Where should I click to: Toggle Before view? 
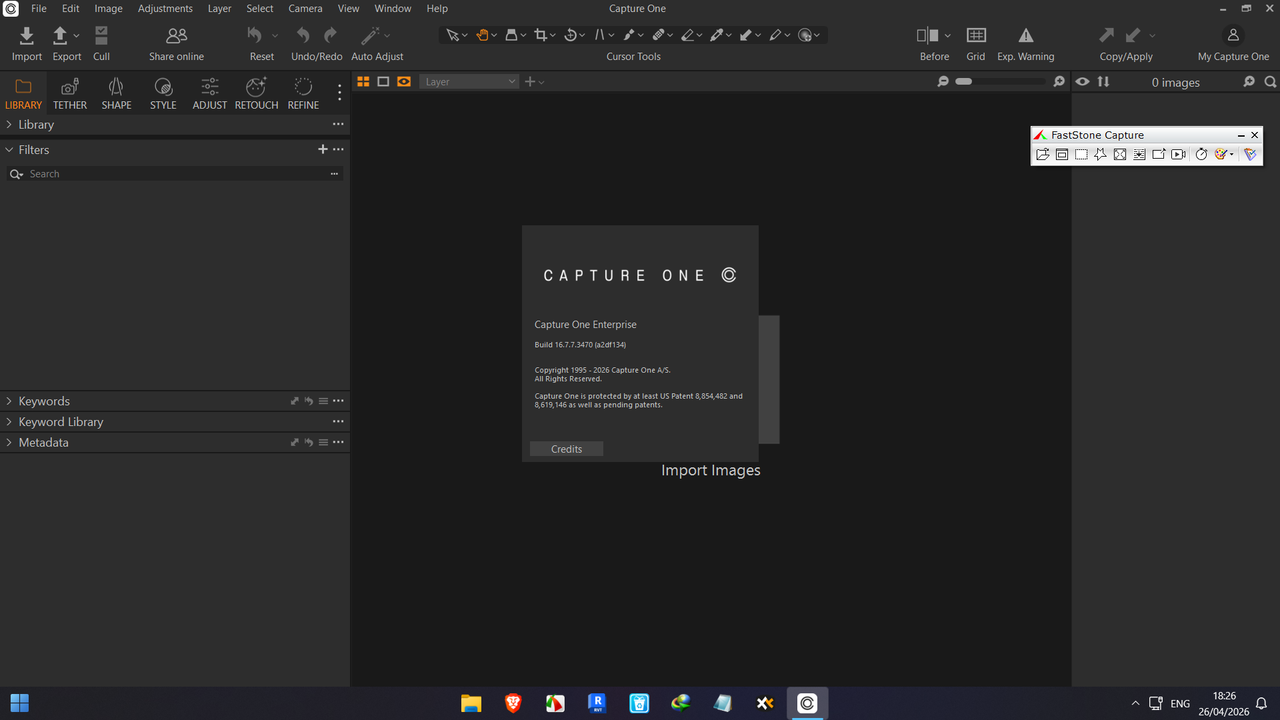(928, 35)
